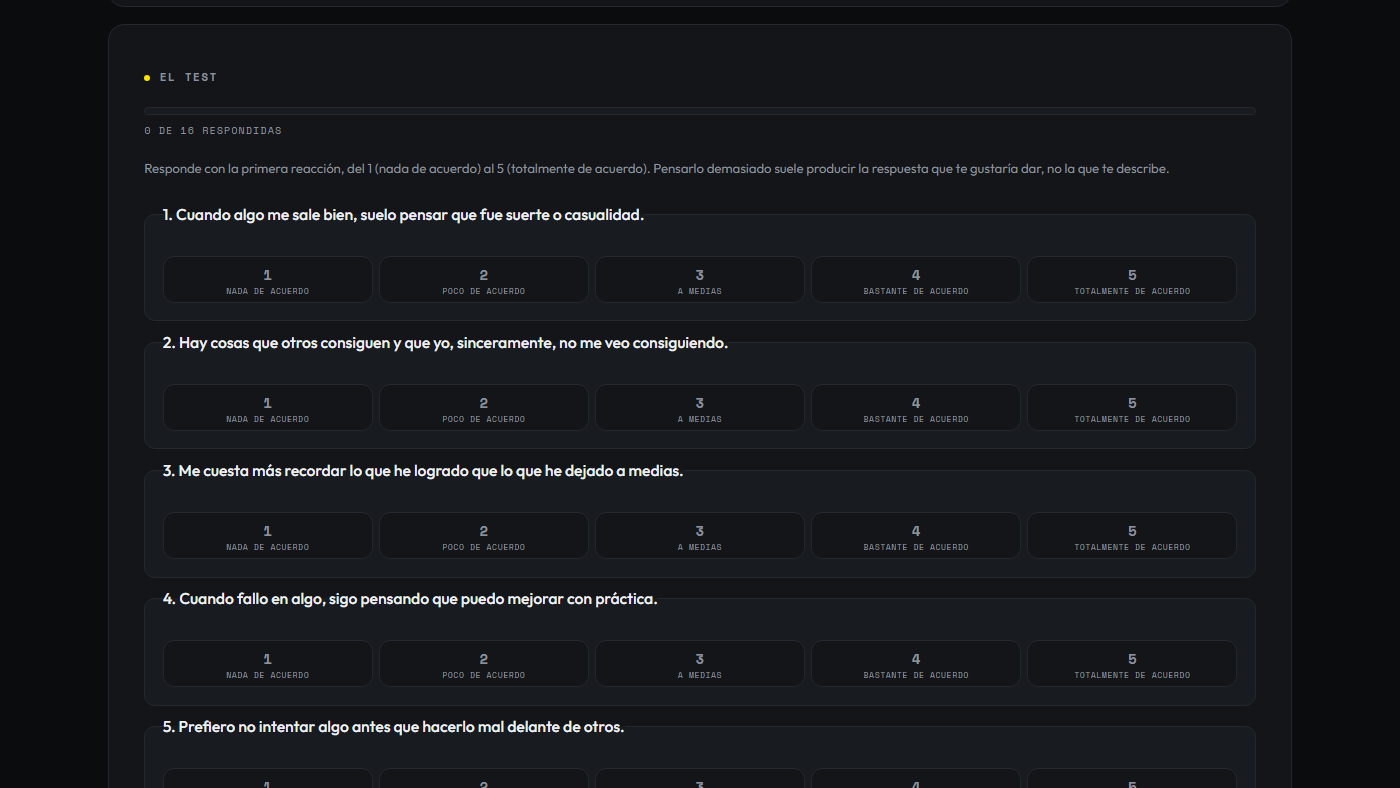Pick 3 A medias for question 1
This screenshot has height=788, width=1400.
click(700, 279)
